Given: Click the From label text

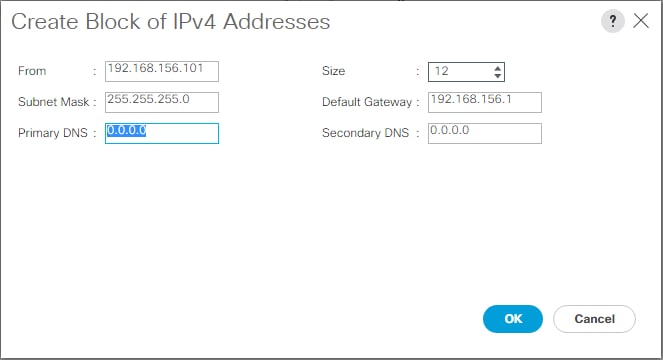Looking at the screenshot, I should click(x=32, y=71).
